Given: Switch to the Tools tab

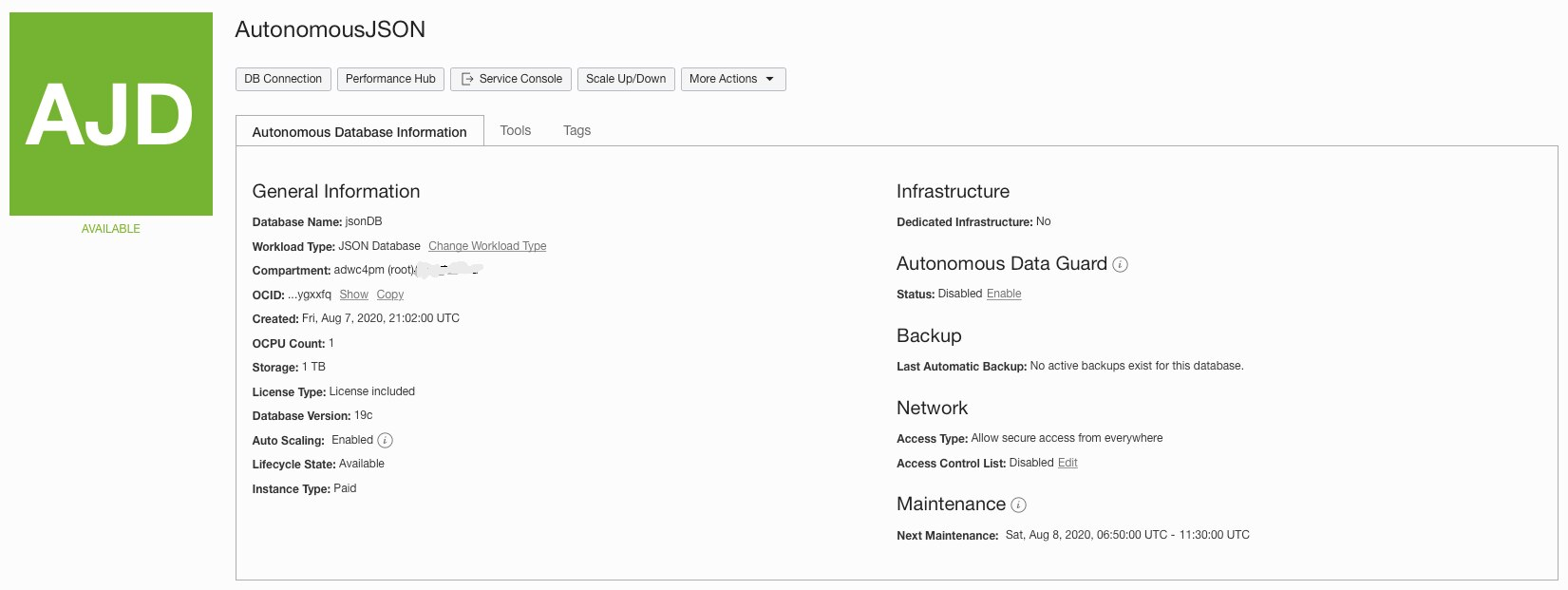Looking at the screenshot, I should pos(516,131).
